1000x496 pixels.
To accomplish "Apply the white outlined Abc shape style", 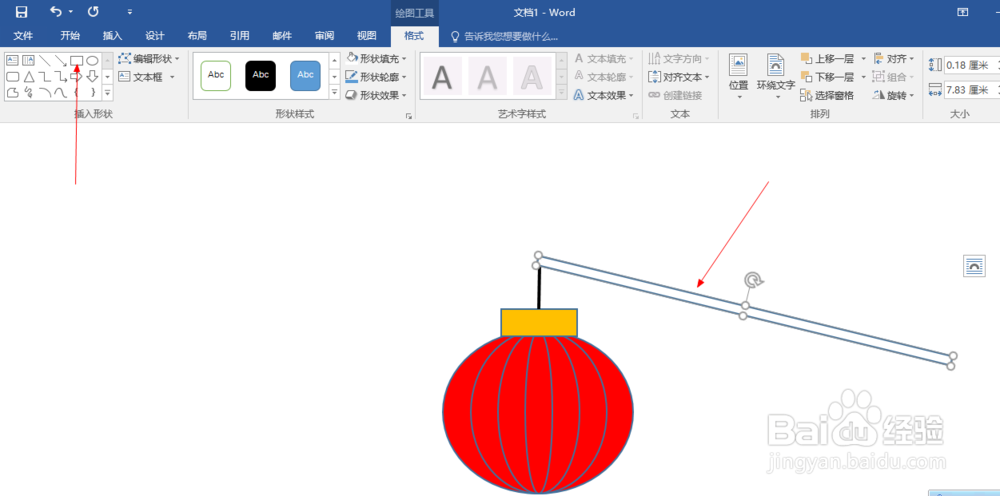I will (x=216, y=76).
